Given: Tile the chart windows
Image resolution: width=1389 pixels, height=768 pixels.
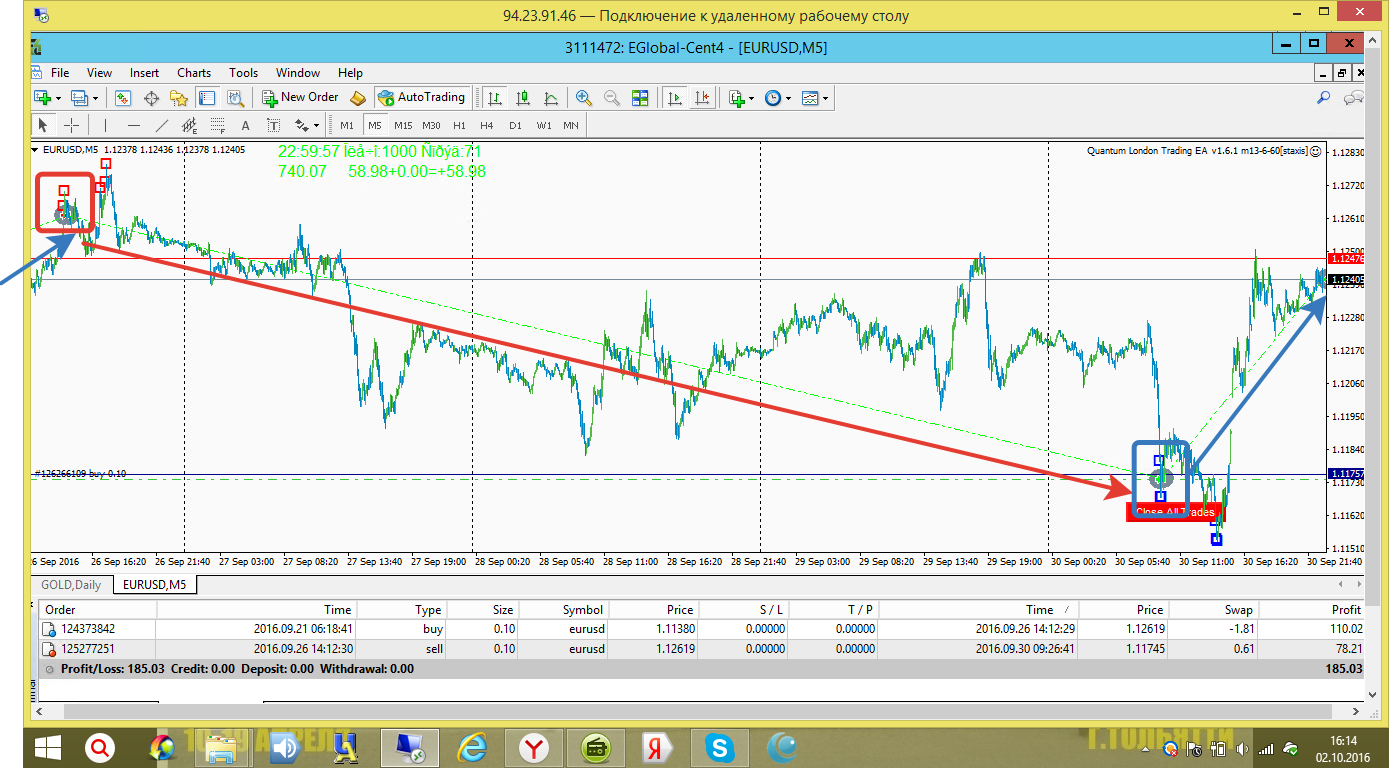Looking at the screenshot, I should (x=640, y=97).
